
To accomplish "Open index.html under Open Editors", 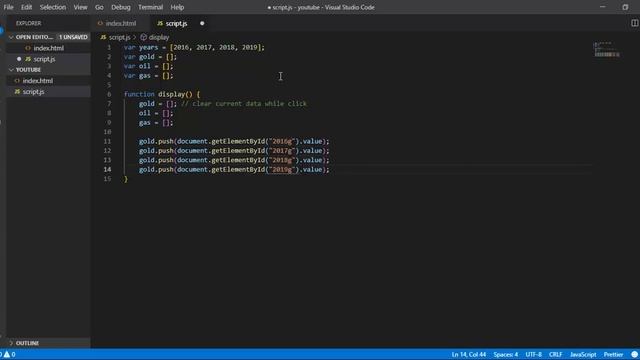I will click(x=49, y=48).
